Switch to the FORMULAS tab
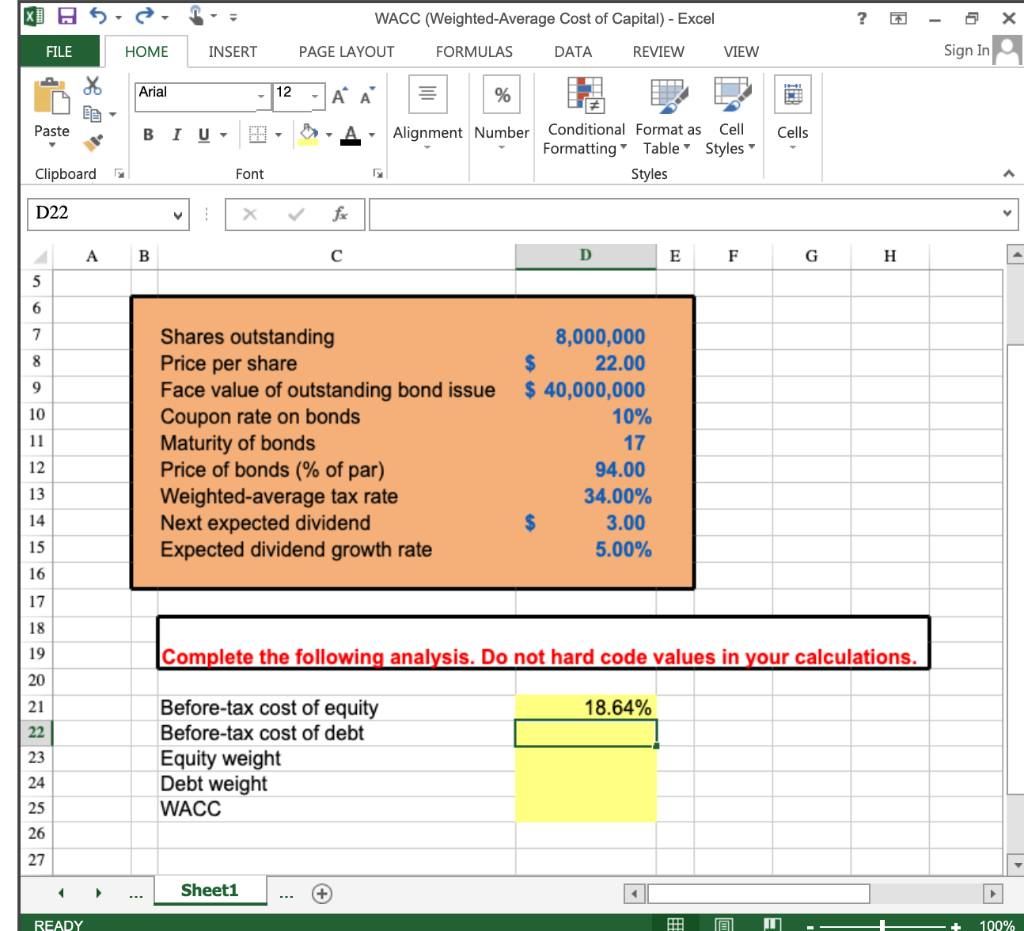The image size is (1024, 931). pos(474,52)
